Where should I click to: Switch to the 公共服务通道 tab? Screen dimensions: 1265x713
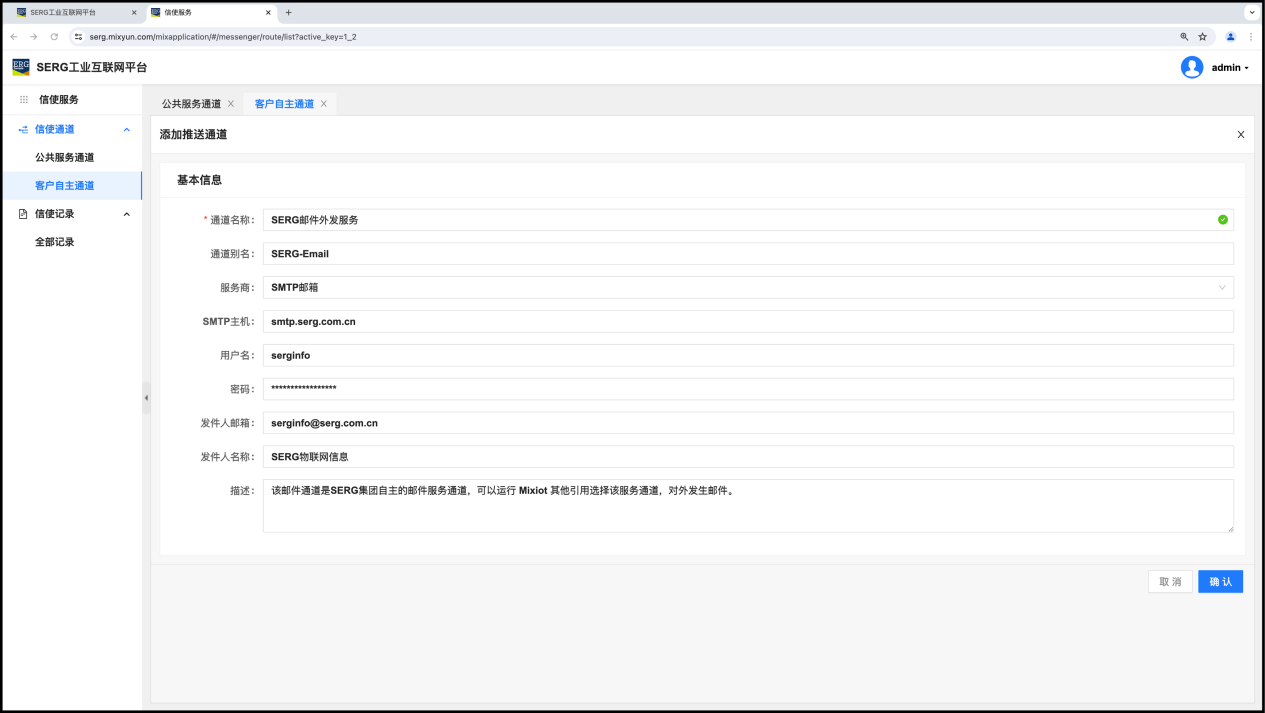tap(191, 104)
